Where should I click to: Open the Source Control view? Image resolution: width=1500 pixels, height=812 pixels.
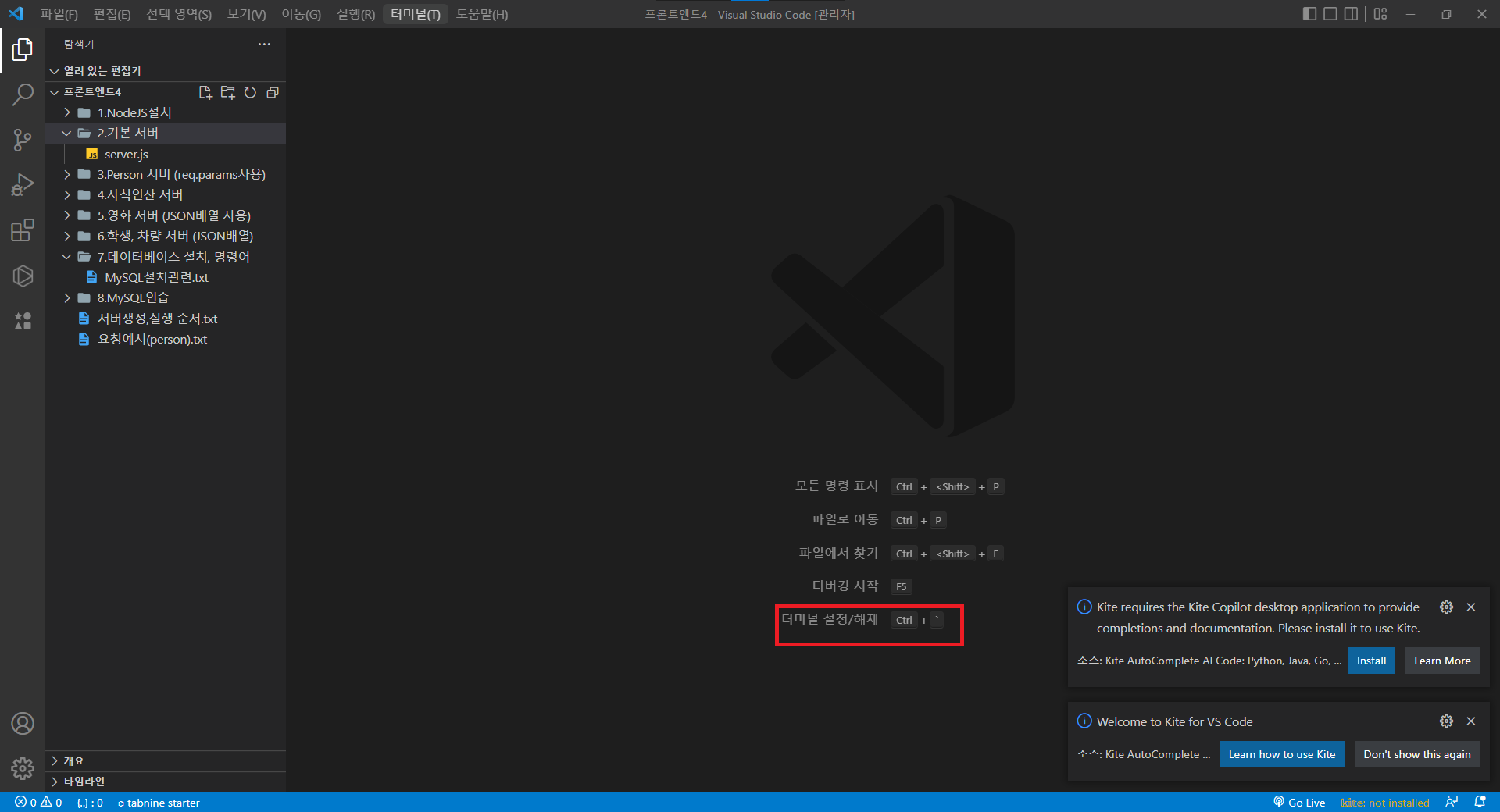click(x=23, y=141)
